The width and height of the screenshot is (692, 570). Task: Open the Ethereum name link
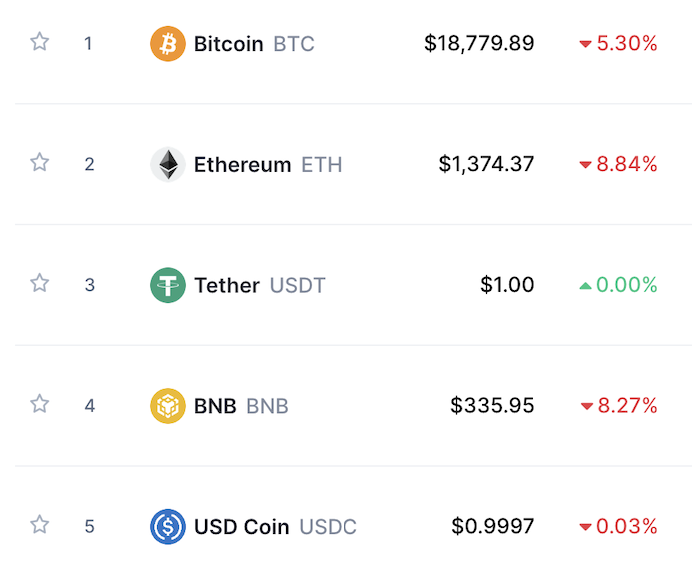tap(243, 165)
